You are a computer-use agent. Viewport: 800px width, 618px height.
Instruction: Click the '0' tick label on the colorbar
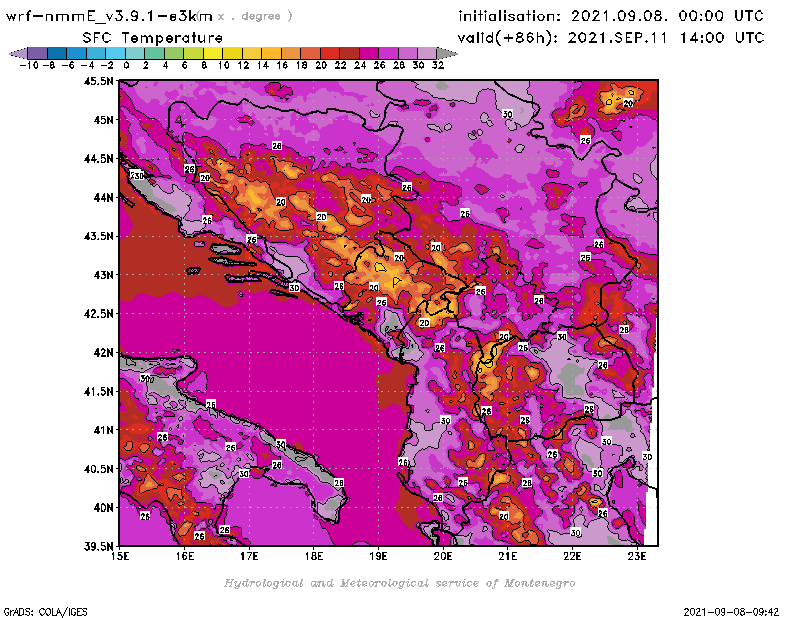[126, 65]
